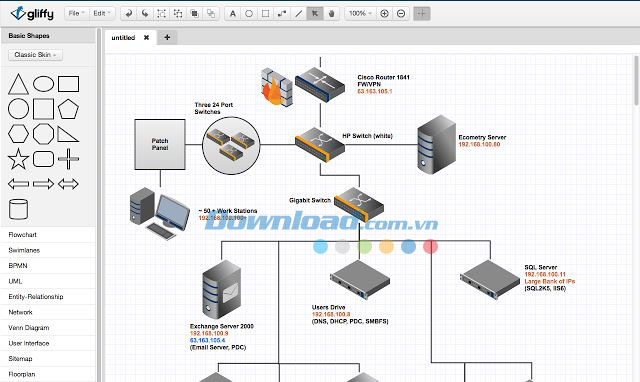The image size is (640, 382).
Task: Select the Patch Panel box on canvas
Action: pyautogui.click(x=160, y=144)
